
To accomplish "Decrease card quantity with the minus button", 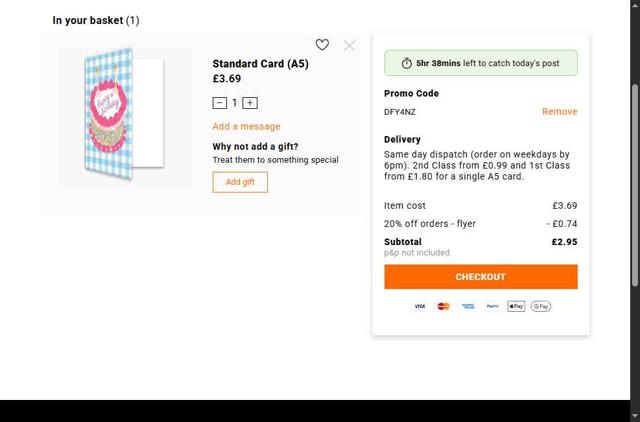I will tap(220, 103).
